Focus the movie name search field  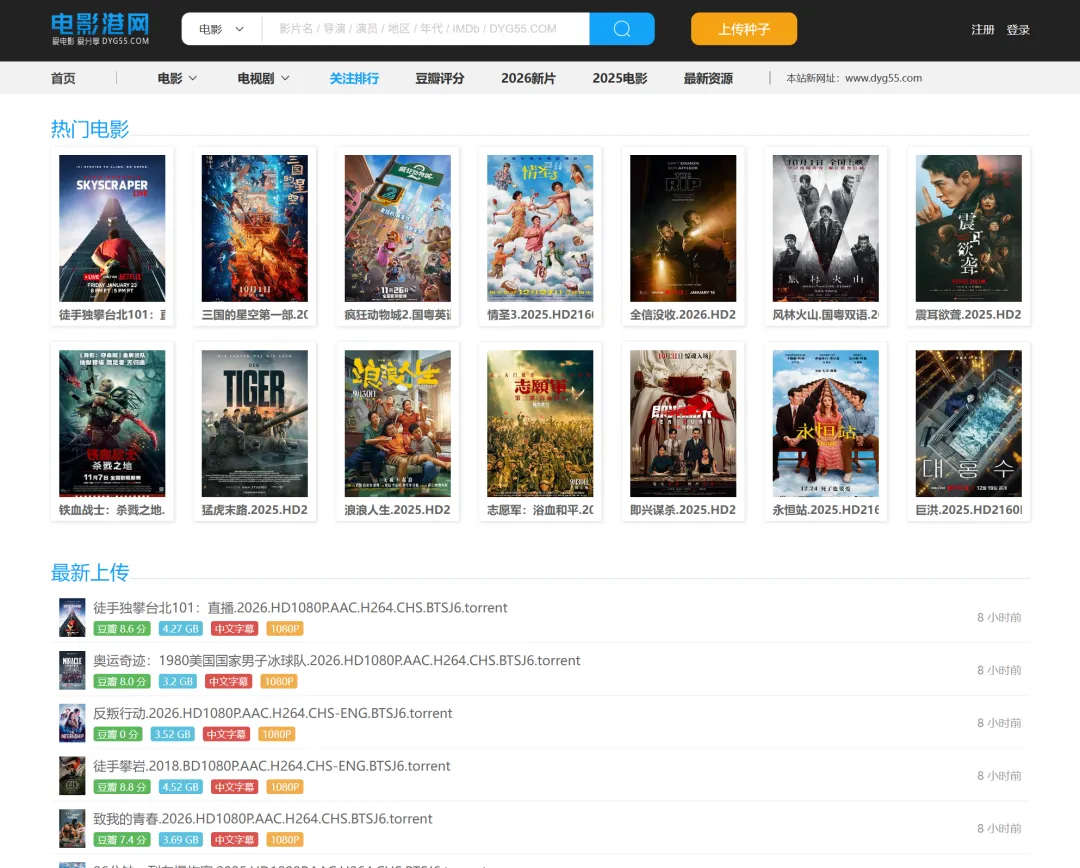pyautogui.click(x=426, y=29)
